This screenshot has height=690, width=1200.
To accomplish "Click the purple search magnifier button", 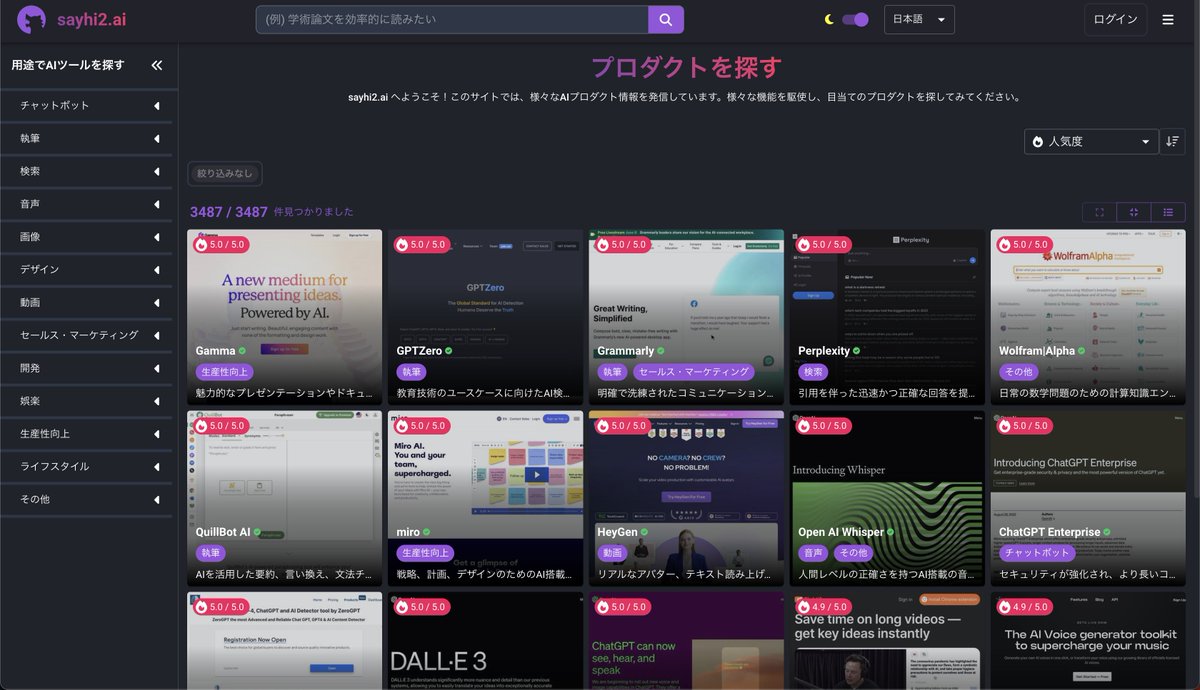I will (666, 20).
